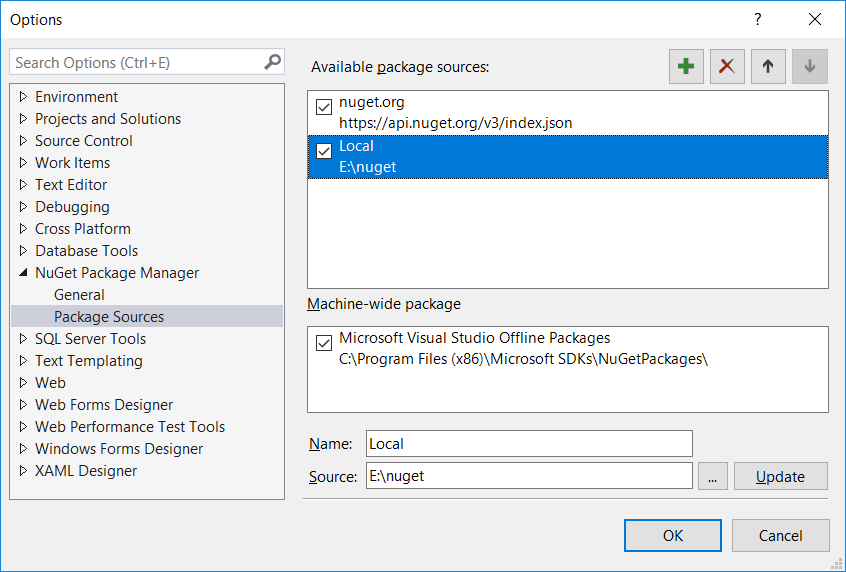
Task: Click the OK button
Action: pos(673,535)
